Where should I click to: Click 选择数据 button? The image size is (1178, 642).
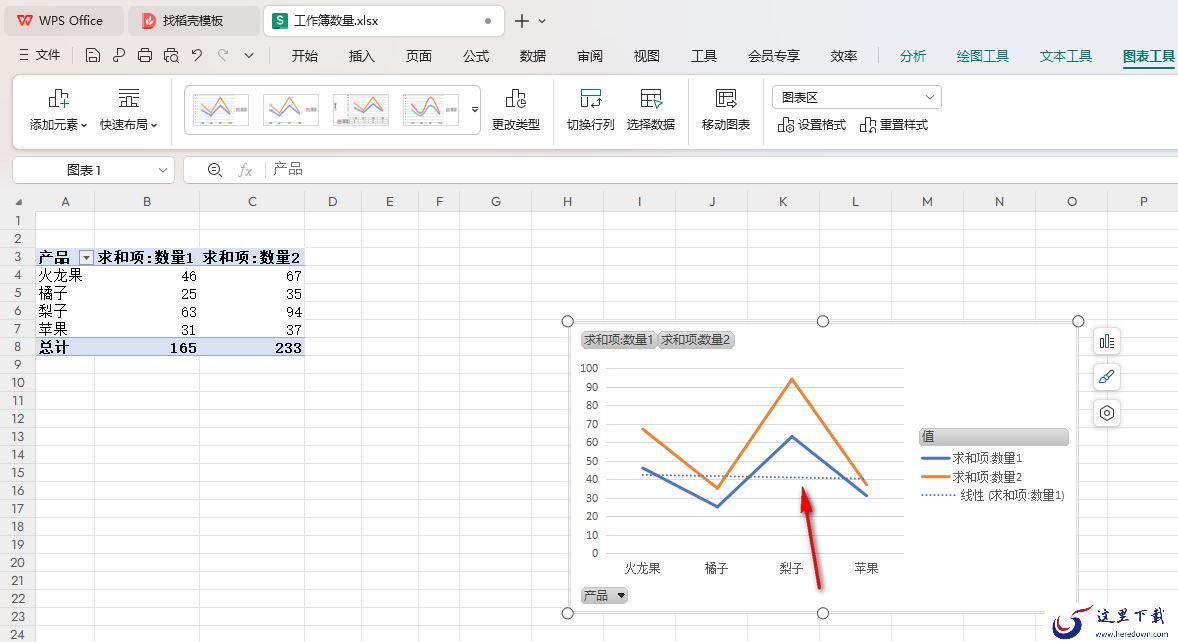[x=651, y=110]
